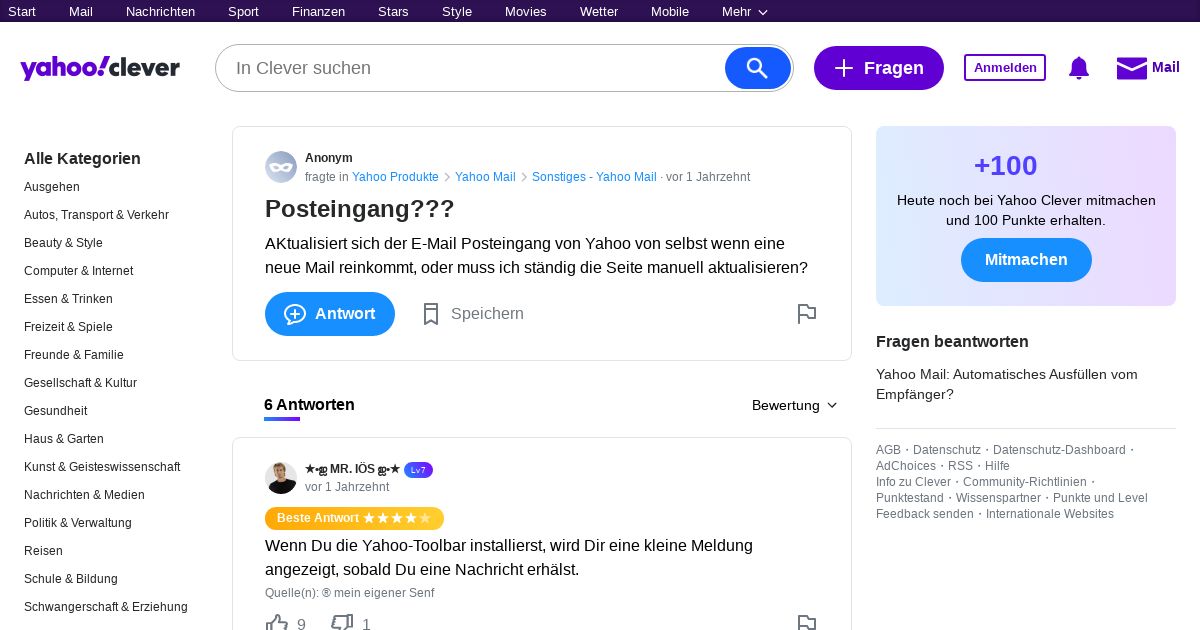Open the Bewertung sort dropdown
The height and width of the screenshot is (630, 1200).
(795, 405)
